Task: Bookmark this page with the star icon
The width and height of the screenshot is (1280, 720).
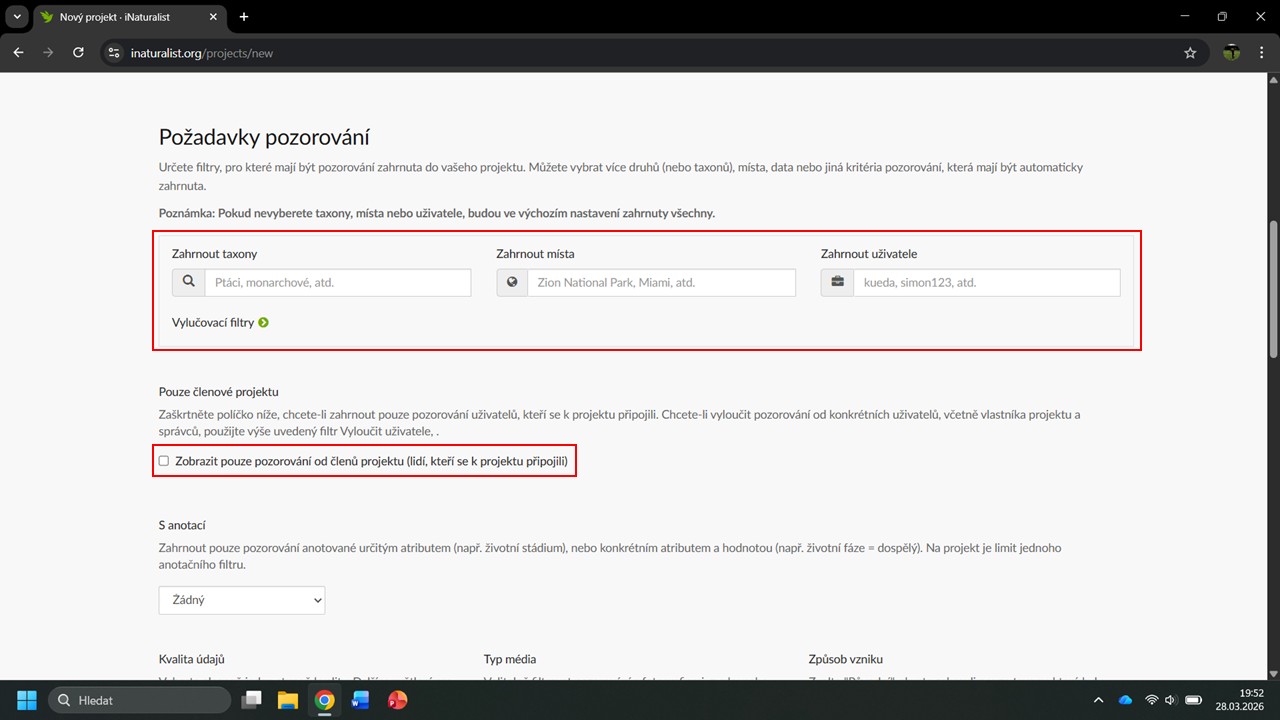Action: [x=1190, y=53]
